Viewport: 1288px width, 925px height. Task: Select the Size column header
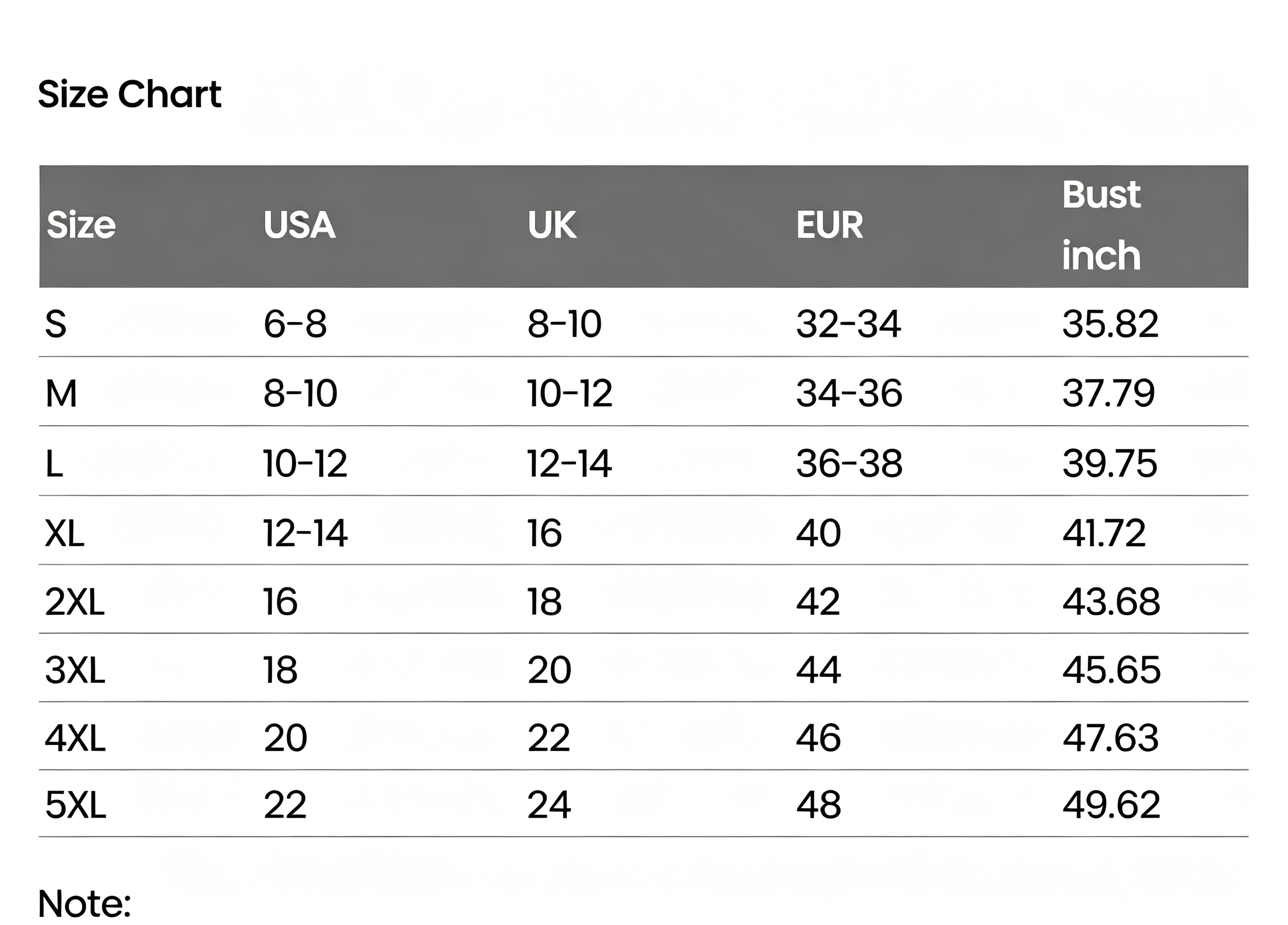(x=81, y=225)
